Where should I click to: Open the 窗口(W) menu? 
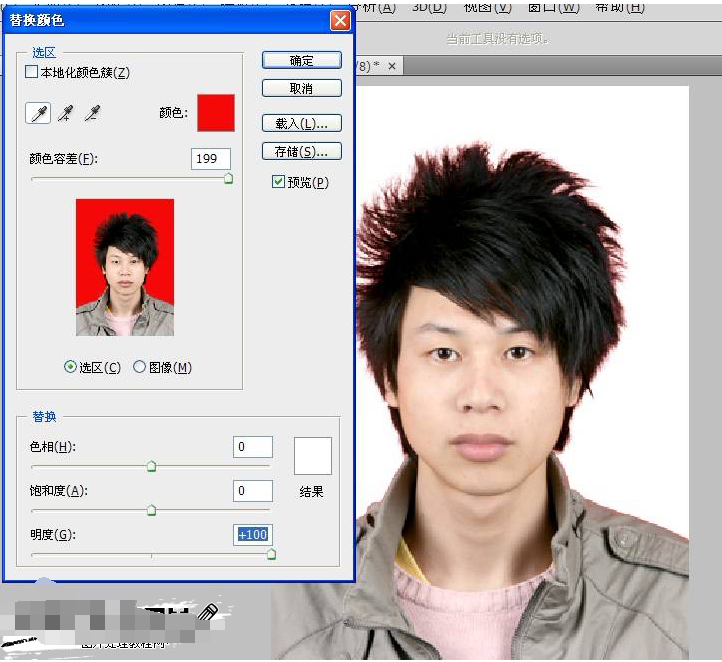[x=553, y=7]
